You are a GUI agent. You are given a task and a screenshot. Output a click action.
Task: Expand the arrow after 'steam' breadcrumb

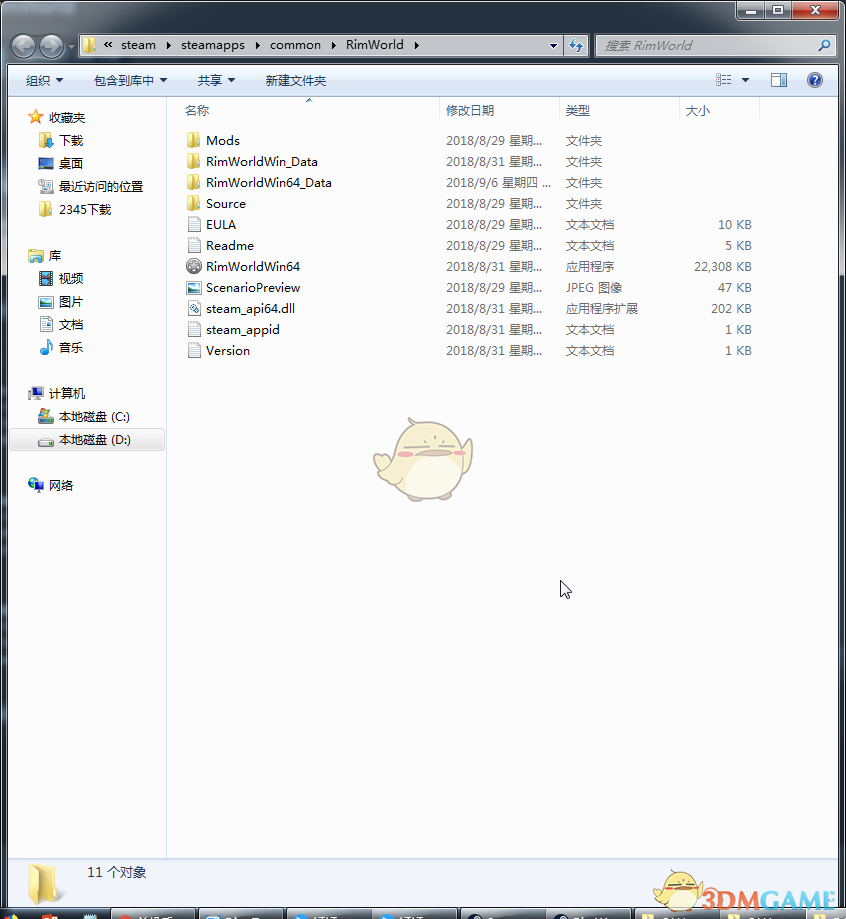[x=168, y=45]
